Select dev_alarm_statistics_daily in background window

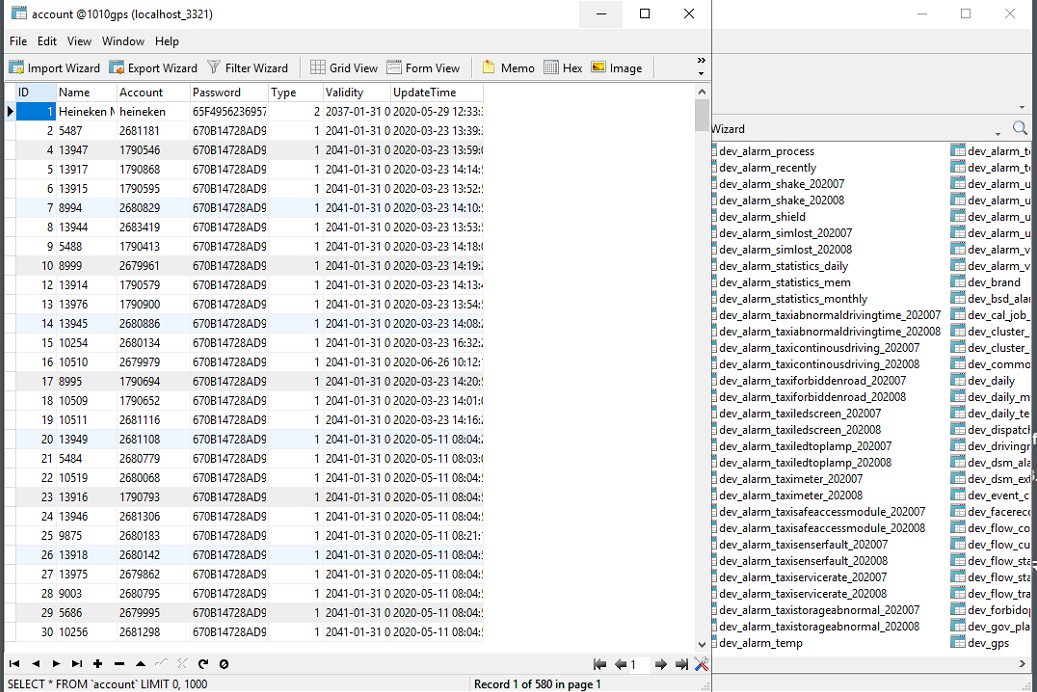(783, 266)
